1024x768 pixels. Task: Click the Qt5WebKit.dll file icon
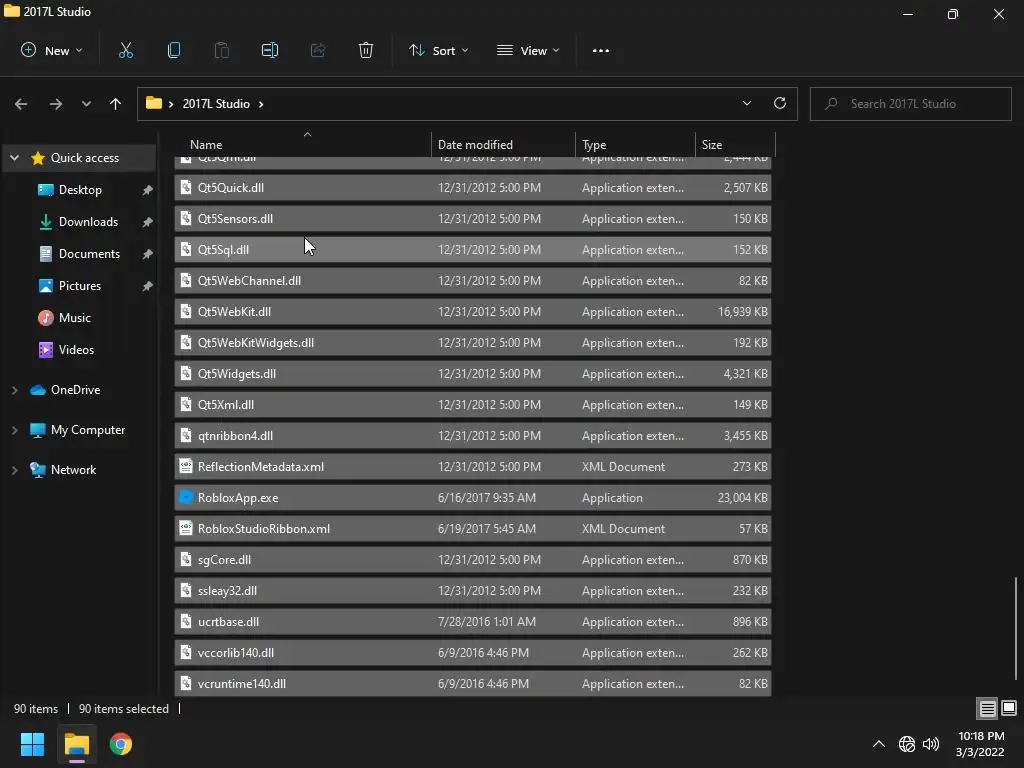pos(186,312)
